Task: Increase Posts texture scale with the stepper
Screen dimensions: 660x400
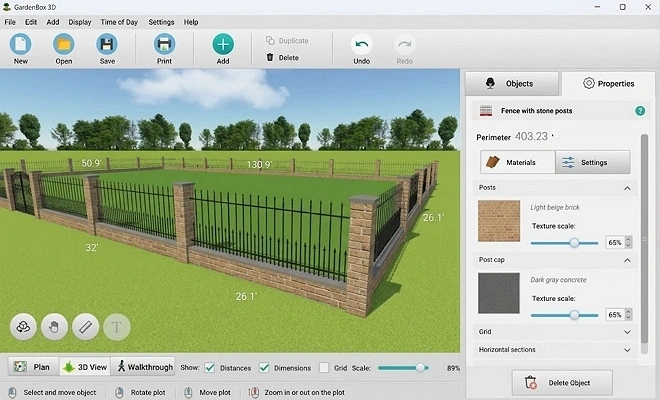Action: [x=628, y=239]
